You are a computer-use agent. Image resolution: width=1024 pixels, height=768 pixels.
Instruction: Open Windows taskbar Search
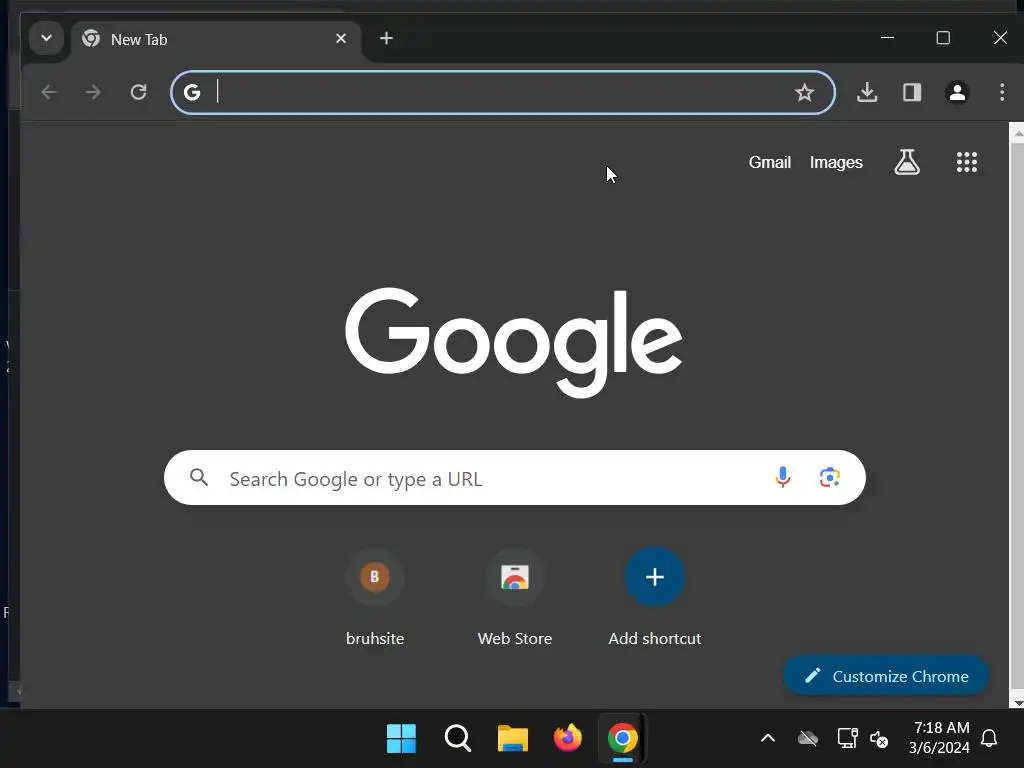[457, 739]
